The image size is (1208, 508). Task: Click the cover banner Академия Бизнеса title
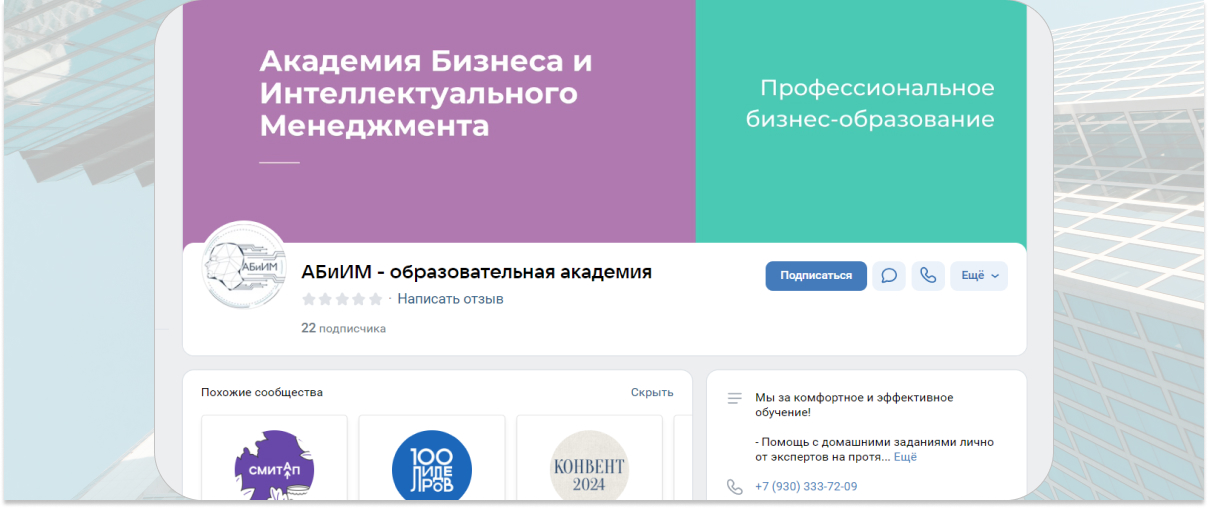coord(426,94)
